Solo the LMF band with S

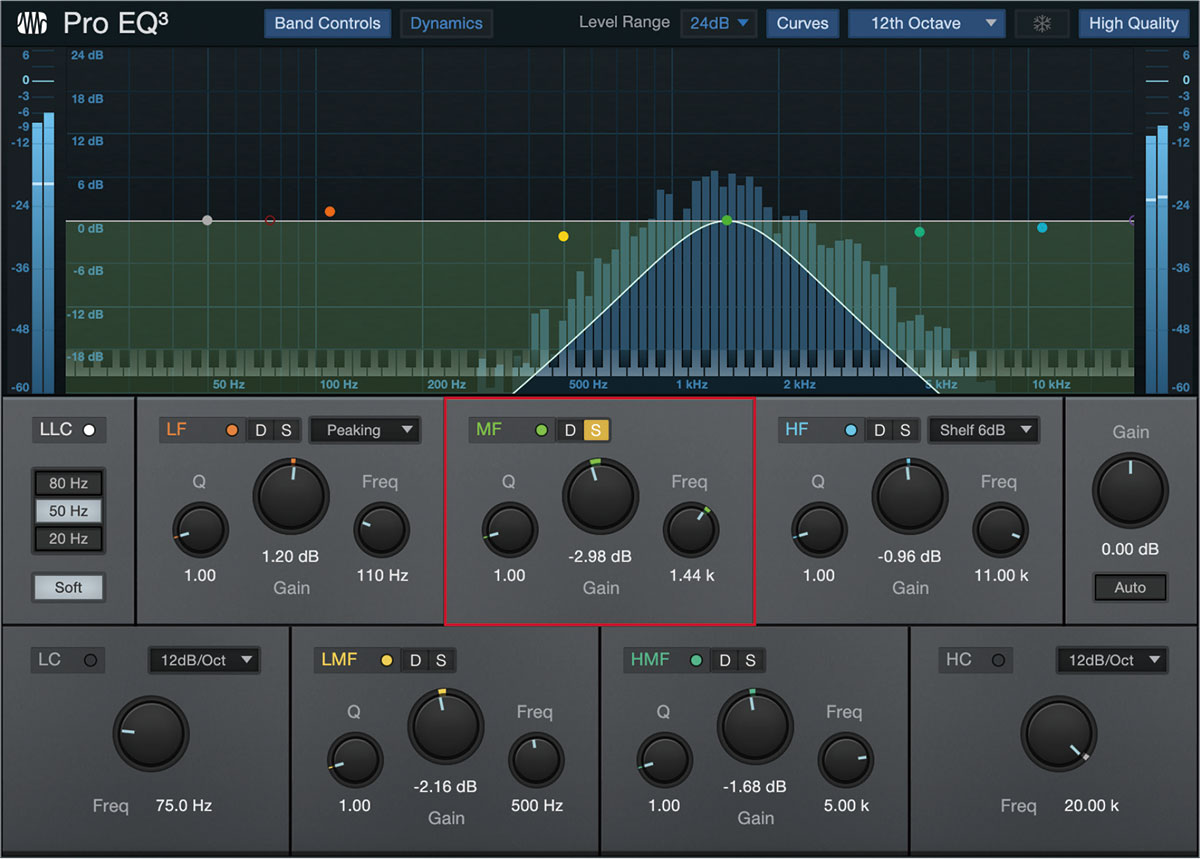440,660
